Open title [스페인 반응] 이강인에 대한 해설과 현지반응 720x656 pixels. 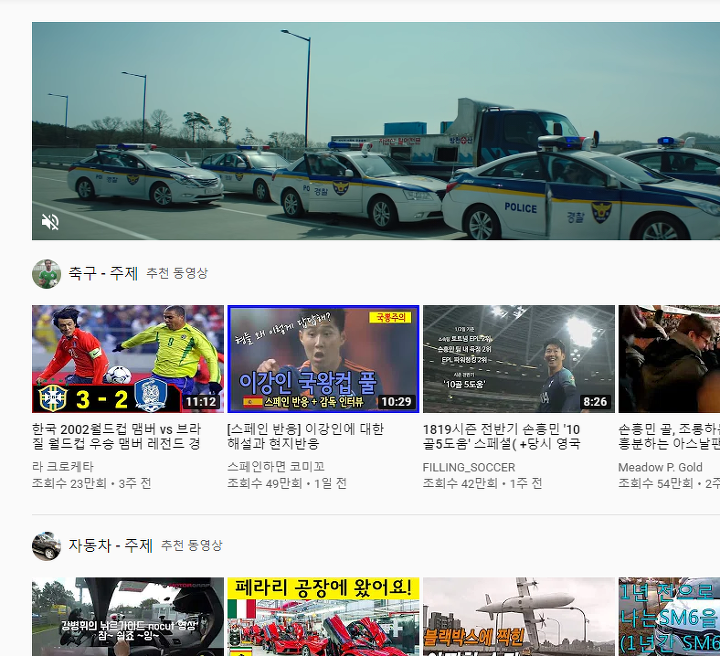click(305, 436)
